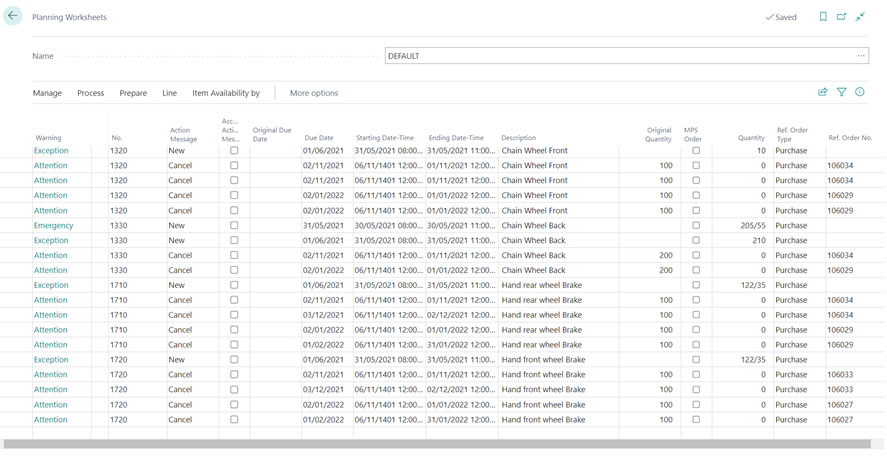Go back using the back arrow
Viewport: 887px width, 459px height.
[13, 17]
